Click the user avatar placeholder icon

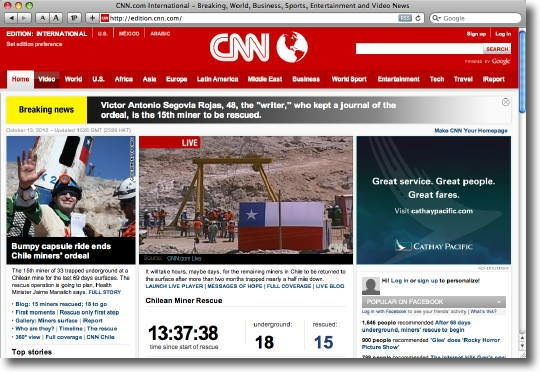coord(371,286)
